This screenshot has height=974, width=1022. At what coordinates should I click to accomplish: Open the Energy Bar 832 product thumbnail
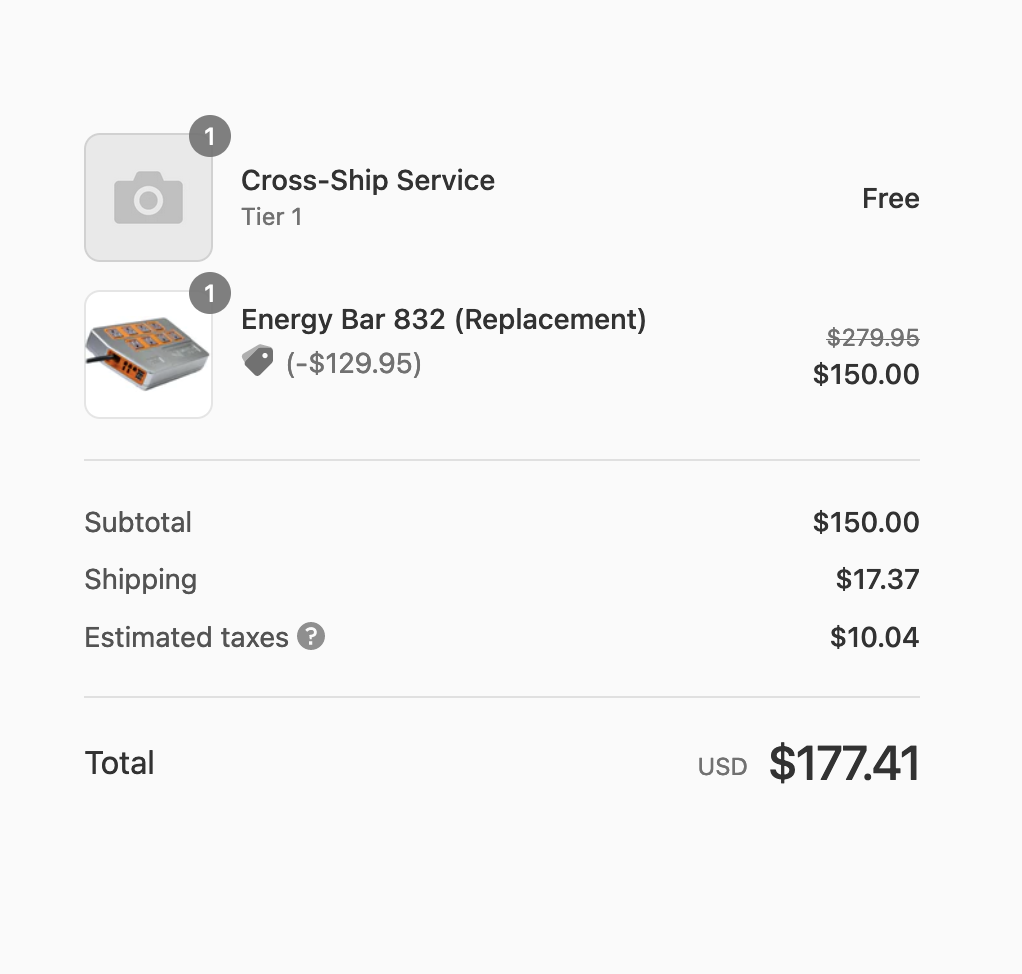point(148,354)
